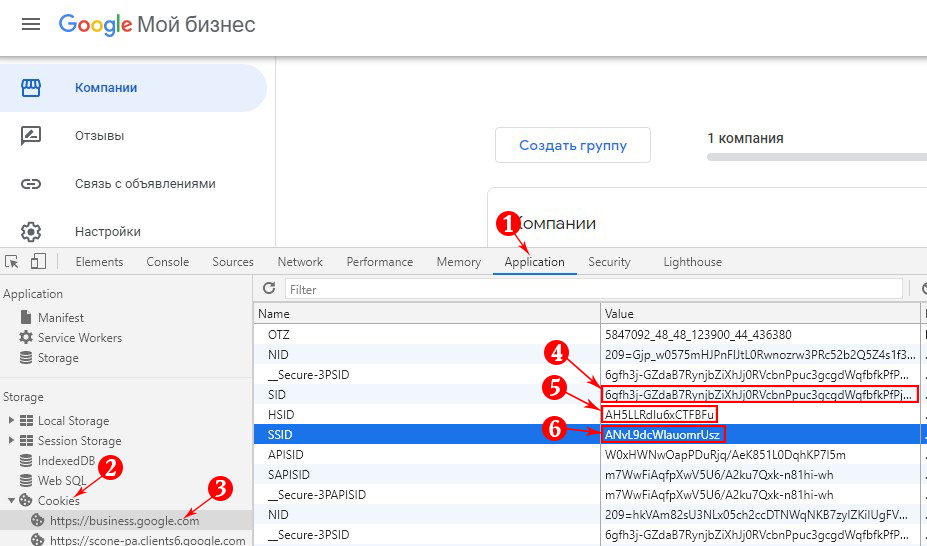Screen dimensions: 927x546
Task: Expand the Local Storage tree node
Action: pos(11,421)
